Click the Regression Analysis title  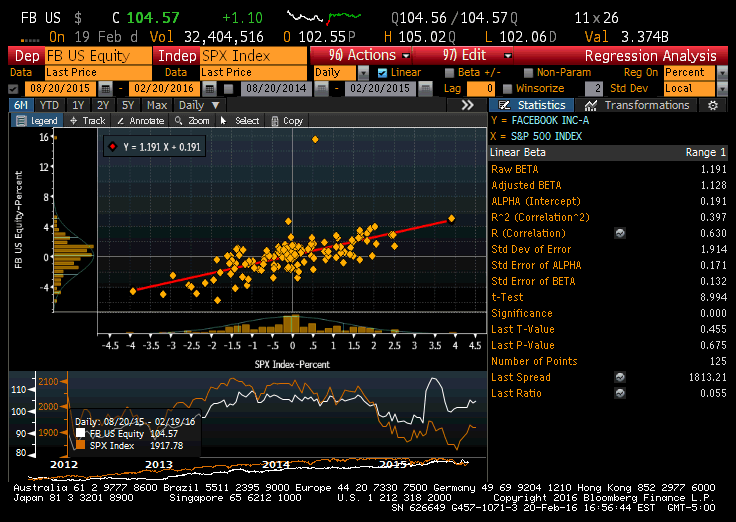click(x=651, y=56)
